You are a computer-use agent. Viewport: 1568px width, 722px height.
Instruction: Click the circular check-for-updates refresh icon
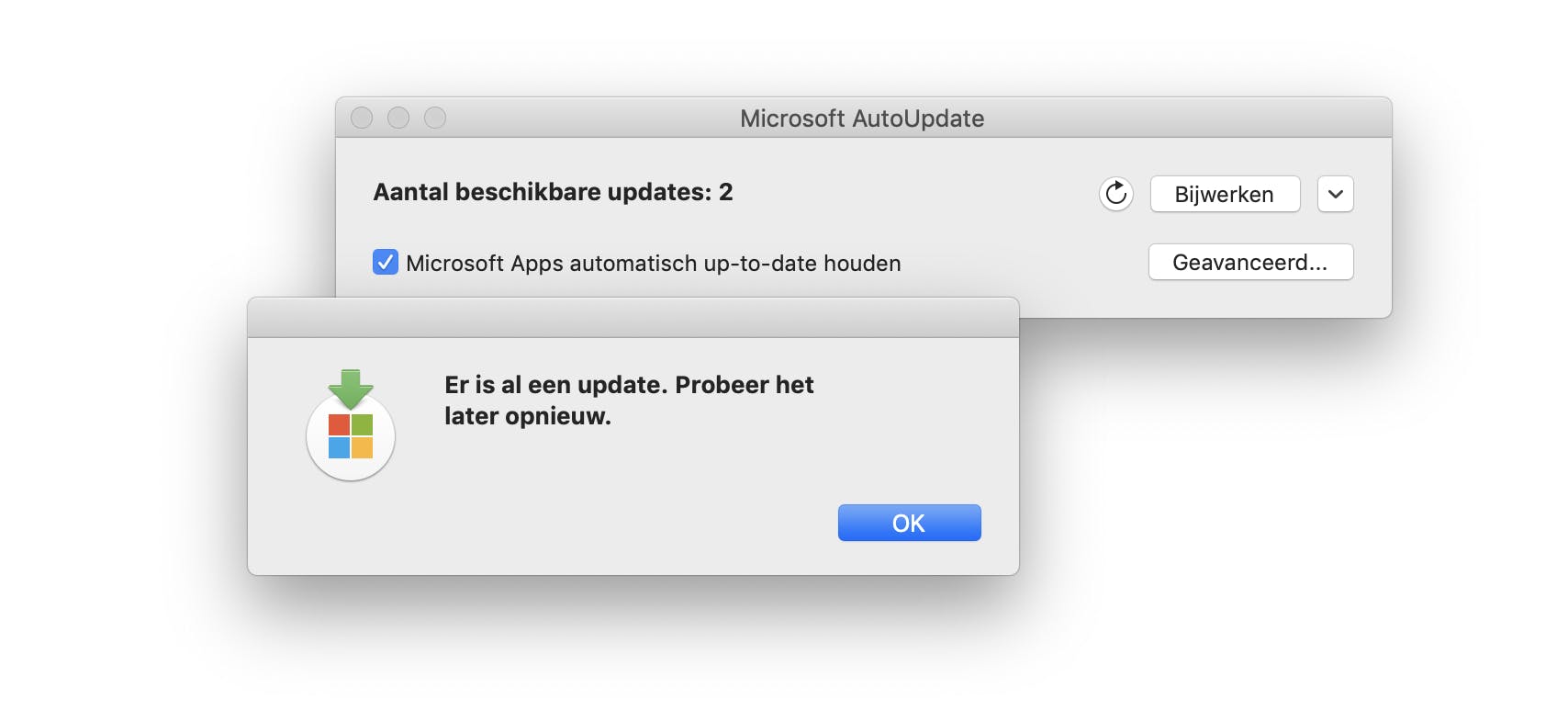point(1115,194)
